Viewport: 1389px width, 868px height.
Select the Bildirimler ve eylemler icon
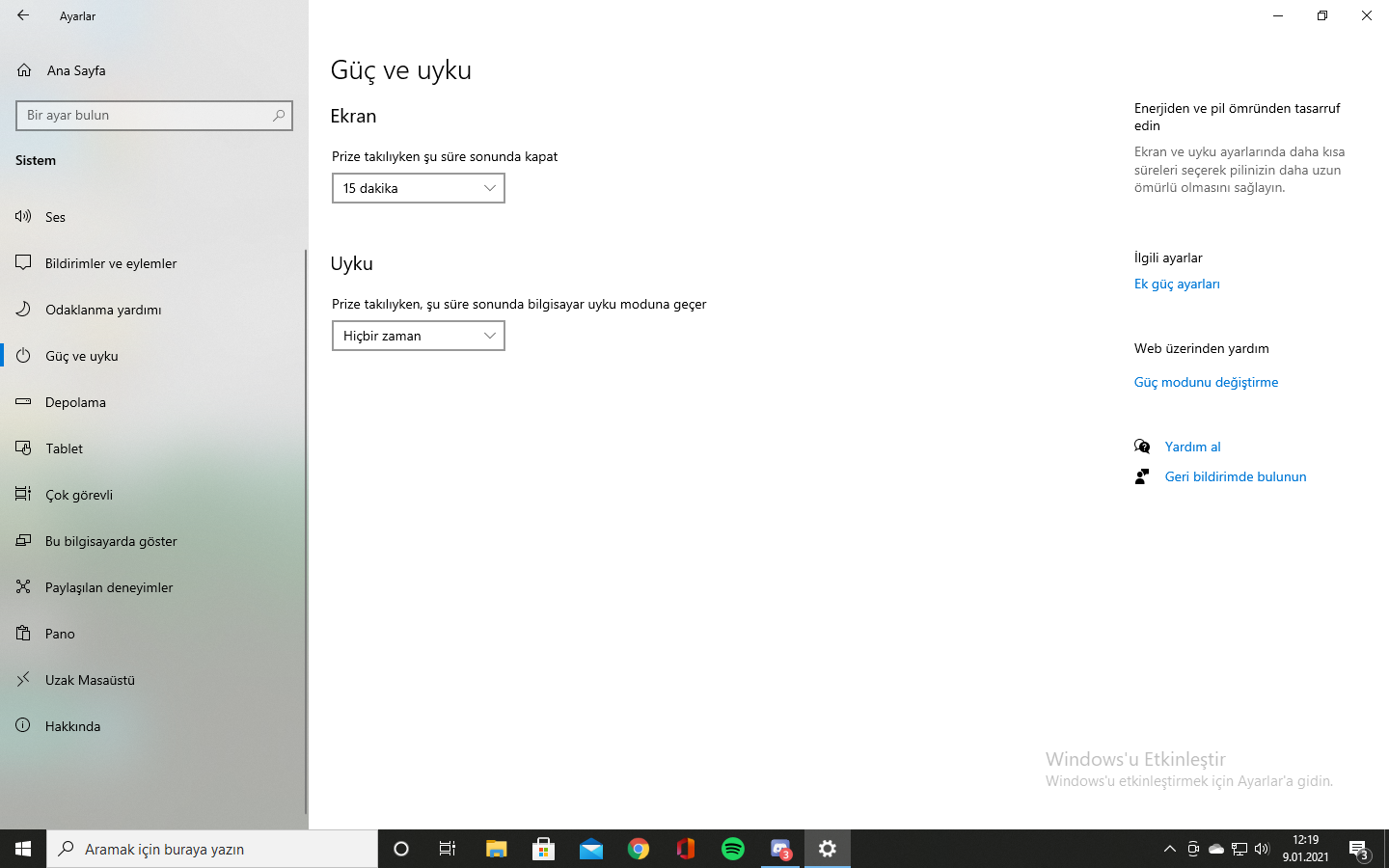23,262
